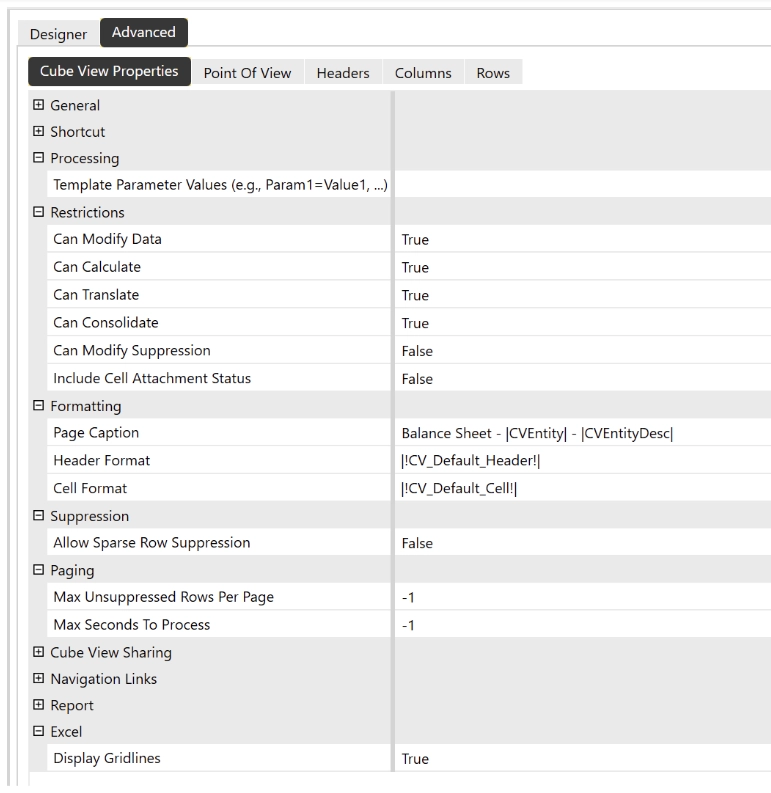The width and height of the screenshot is (771, 793).
Task: Switch to the Designer tab
Action: [58, 34]
